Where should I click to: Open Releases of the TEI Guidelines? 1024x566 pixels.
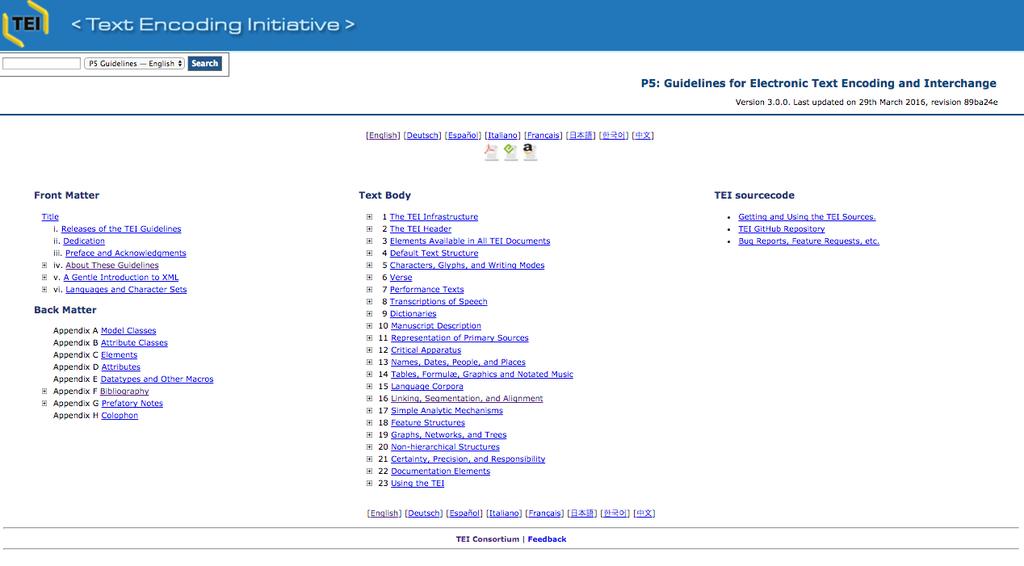tap(121, 229)
